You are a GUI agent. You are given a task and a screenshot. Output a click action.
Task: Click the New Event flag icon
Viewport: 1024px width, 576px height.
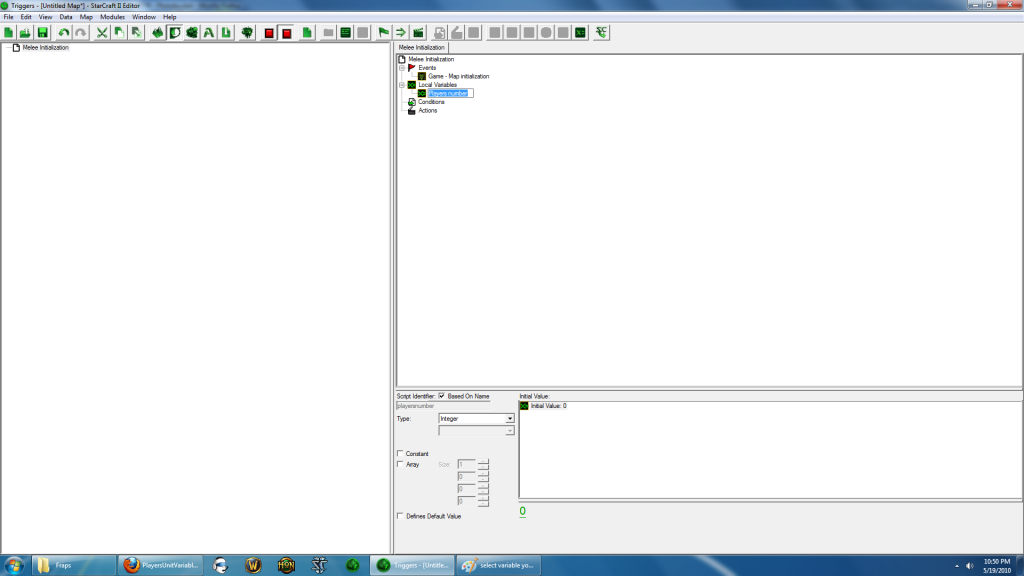click(x=383, y=33)
